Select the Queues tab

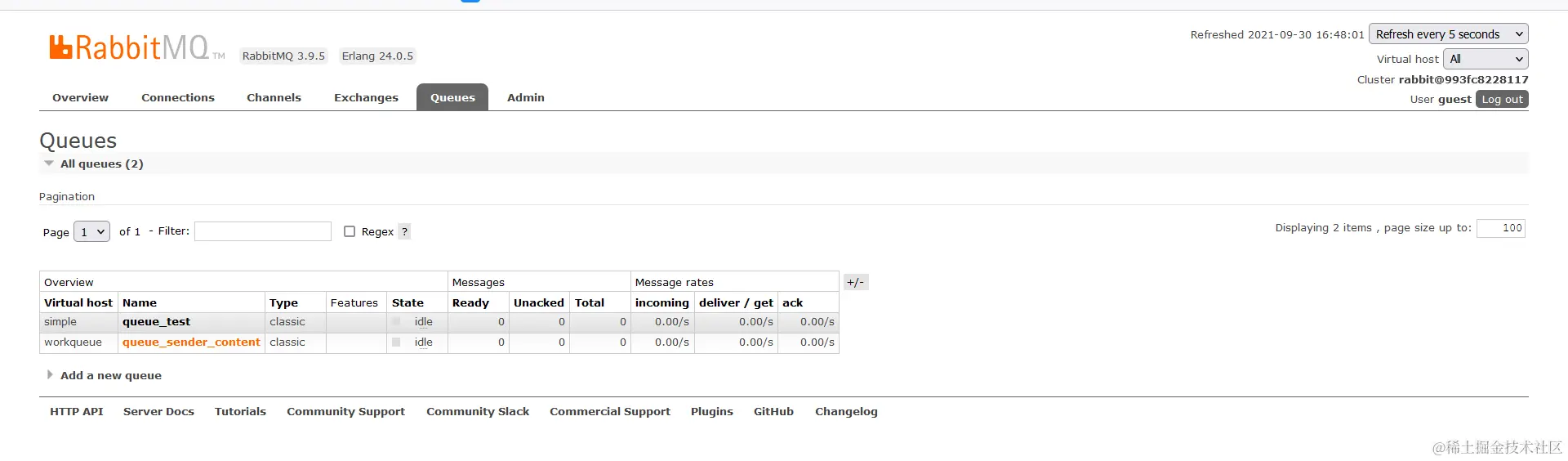452,97
